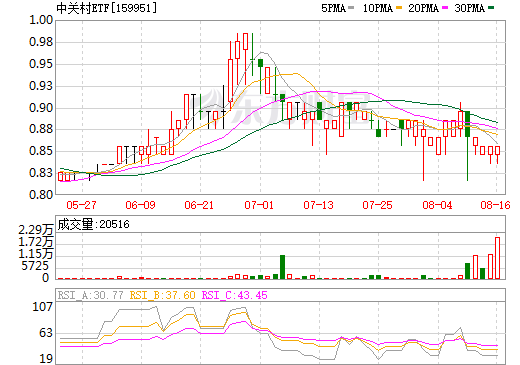
Task: Click the RSI_C:43.45 indicator label
Action: pyautogui.click(x=234, y=295)
